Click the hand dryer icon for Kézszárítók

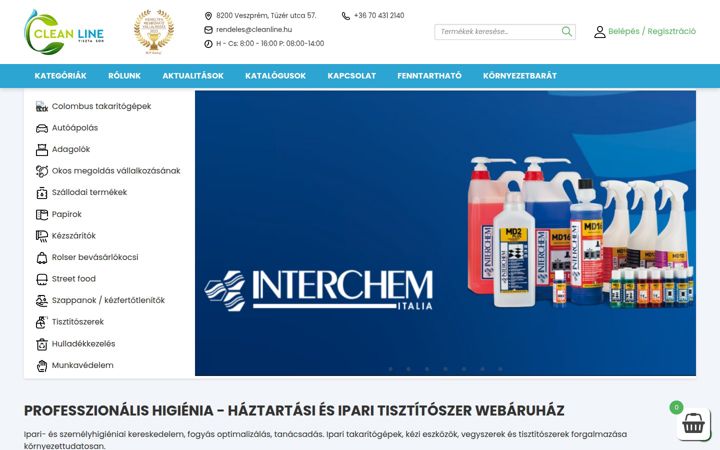[42, 236]
